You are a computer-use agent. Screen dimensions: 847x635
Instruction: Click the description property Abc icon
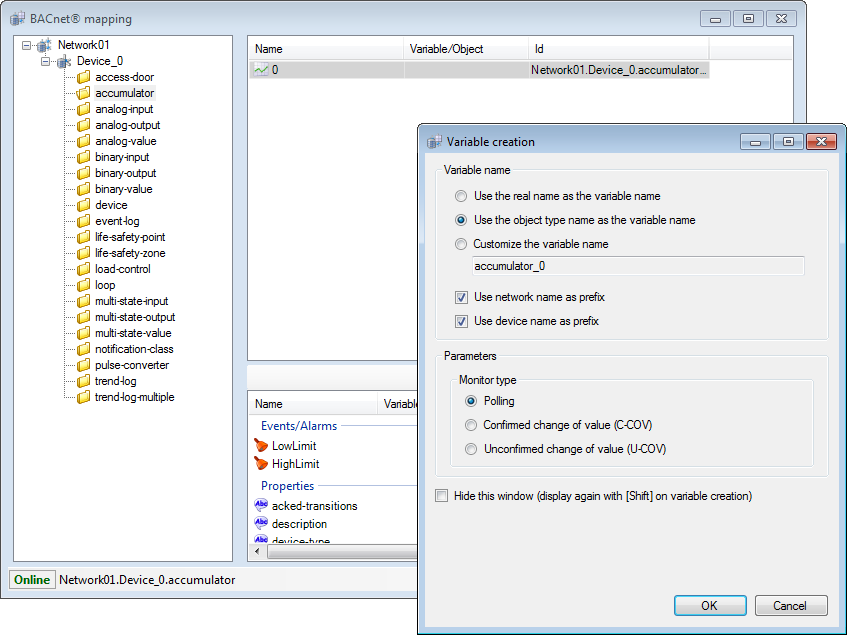point(261,523)
